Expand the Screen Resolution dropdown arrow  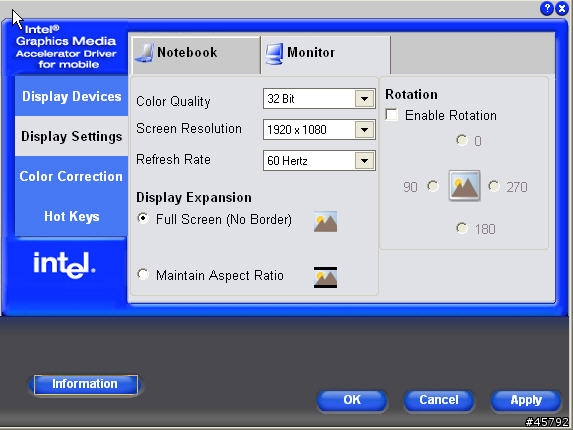click(x=364, y=130)
